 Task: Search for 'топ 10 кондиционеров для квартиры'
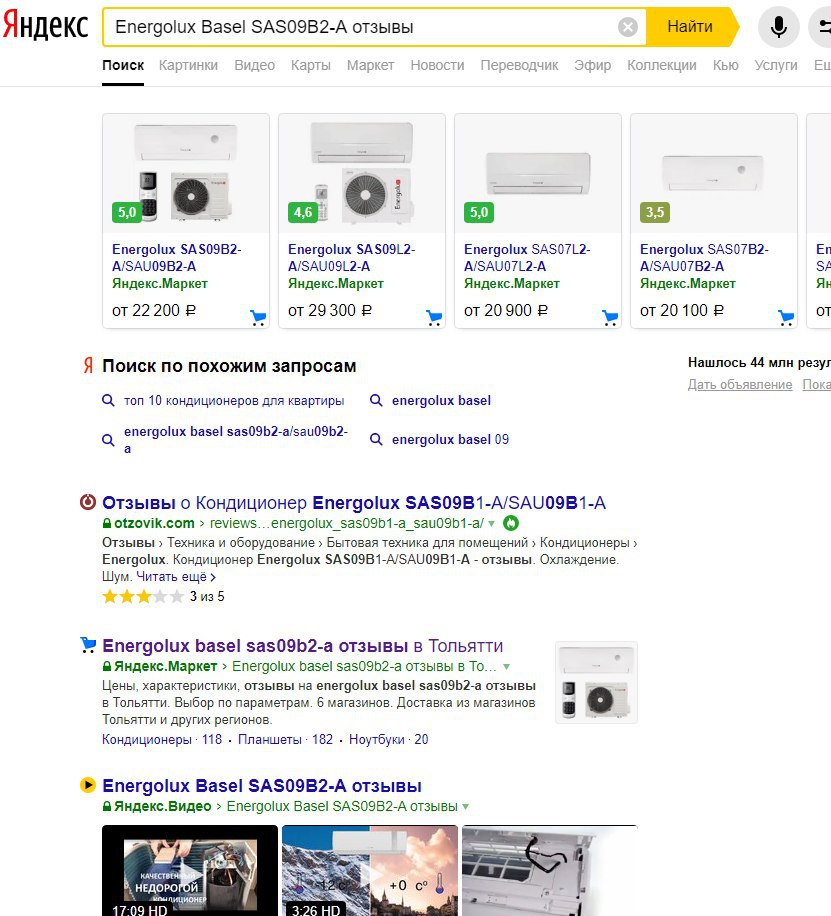[234, 401]
